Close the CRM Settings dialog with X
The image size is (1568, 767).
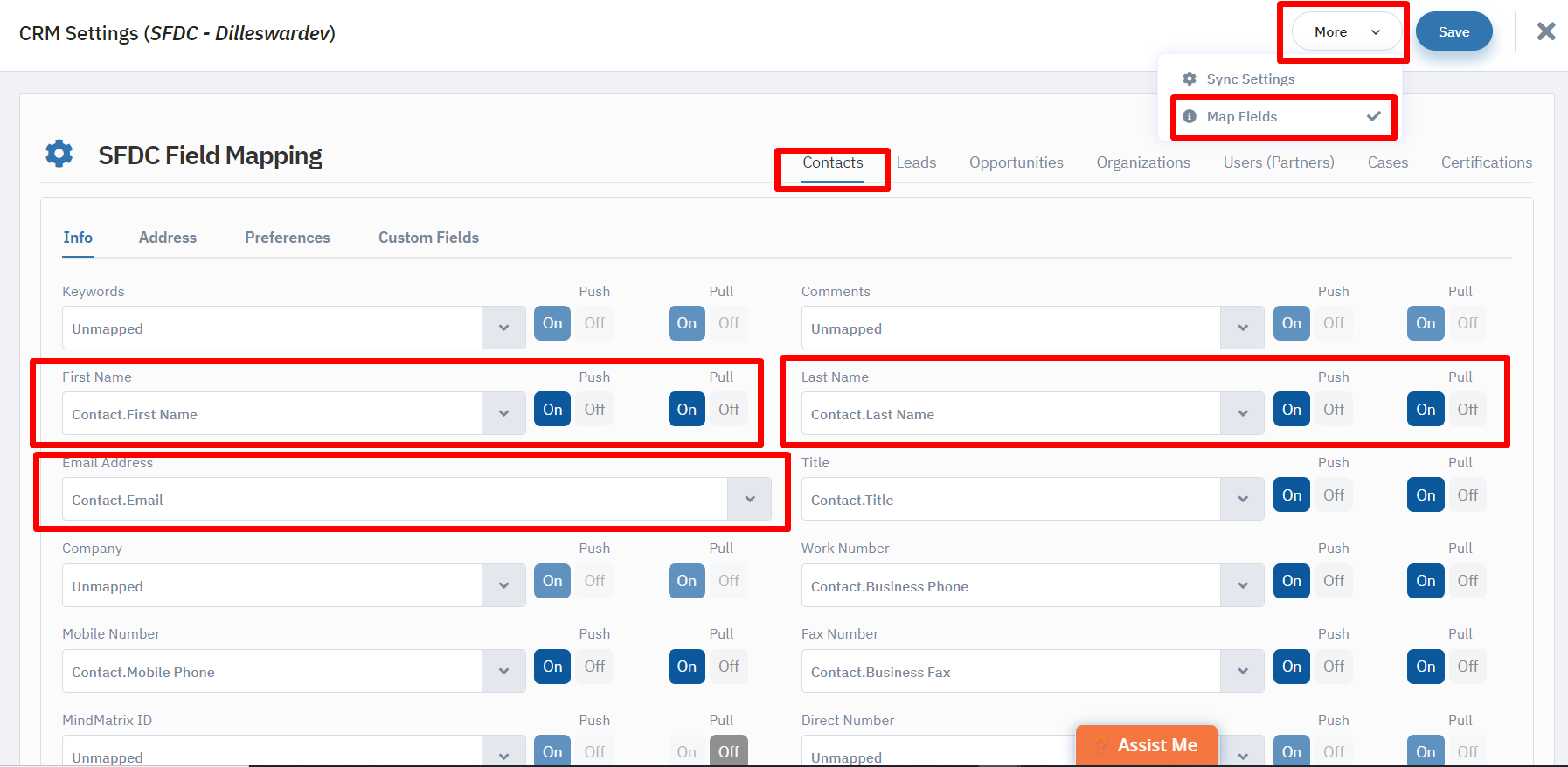point(1545,31)
